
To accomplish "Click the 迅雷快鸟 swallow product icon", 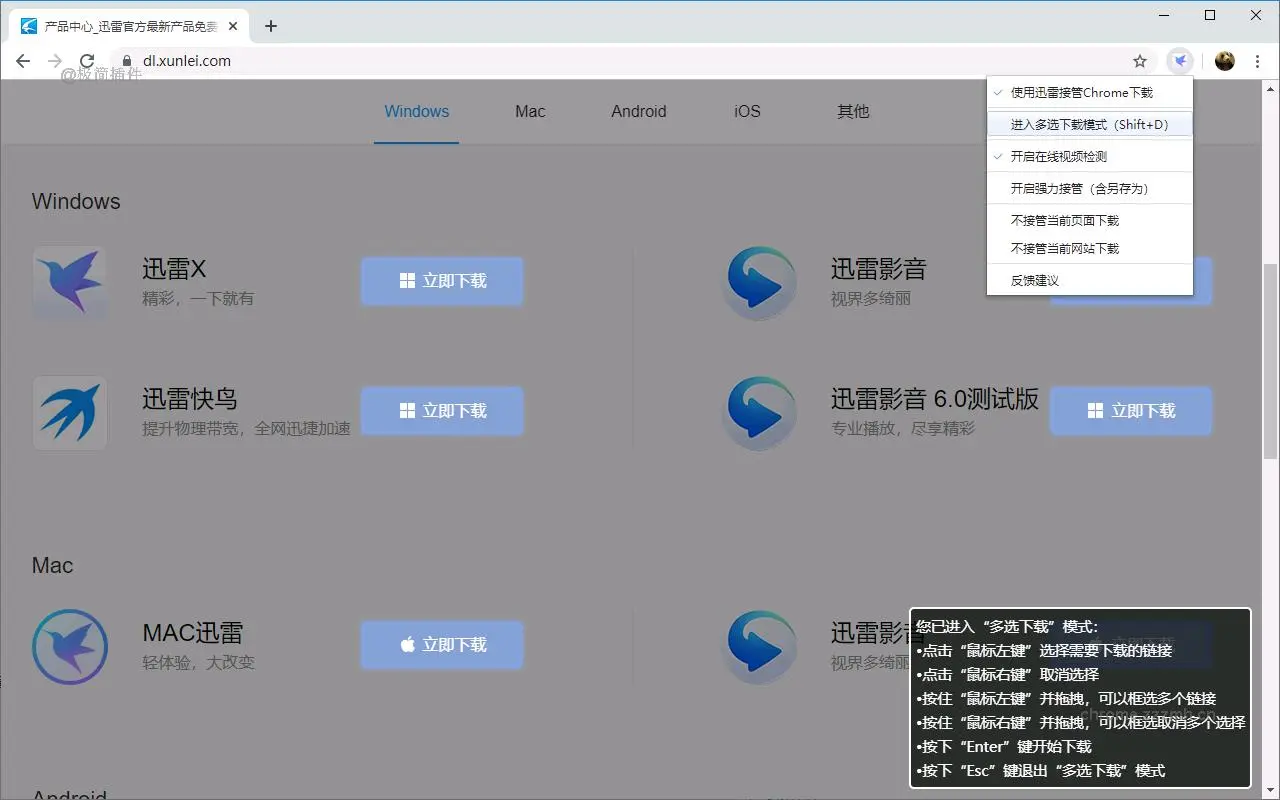I will (x=70, y=411).
